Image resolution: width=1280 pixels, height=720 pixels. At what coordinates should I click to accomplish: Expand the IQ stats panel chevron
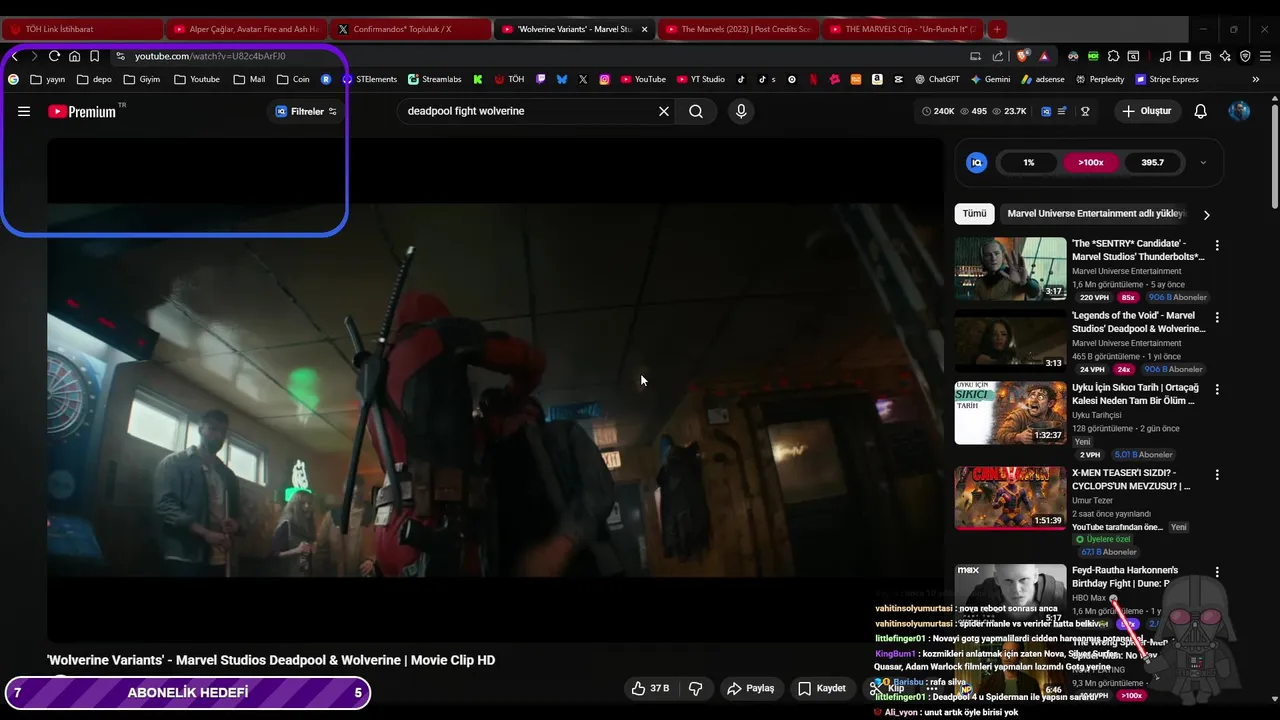(x=1203, y=162)
